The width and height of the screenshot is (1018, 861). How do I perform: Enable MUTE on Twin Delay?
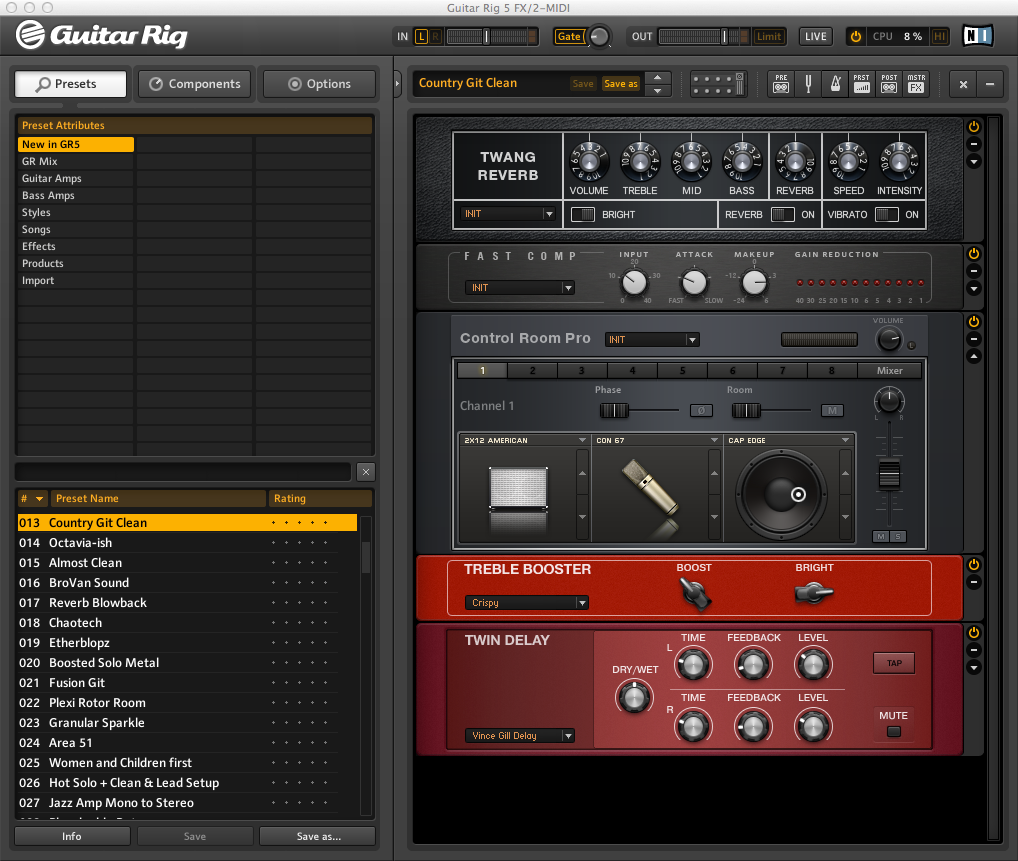click(894, 732)
